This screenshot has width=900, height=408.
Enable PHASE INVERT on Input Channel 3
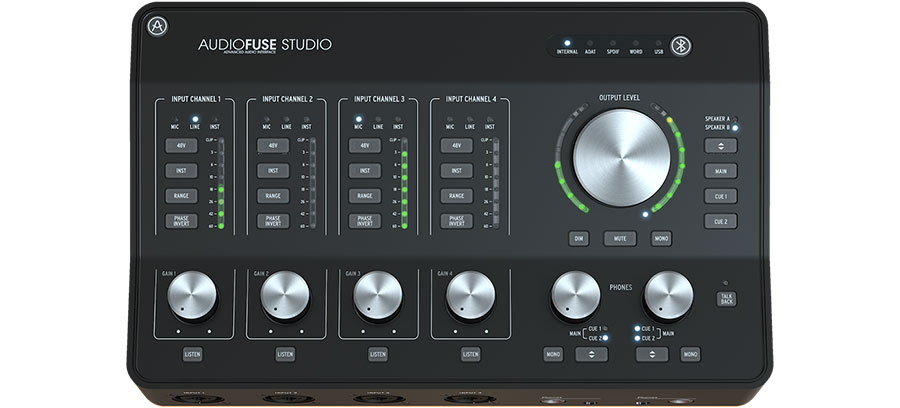tap(364, 221)
